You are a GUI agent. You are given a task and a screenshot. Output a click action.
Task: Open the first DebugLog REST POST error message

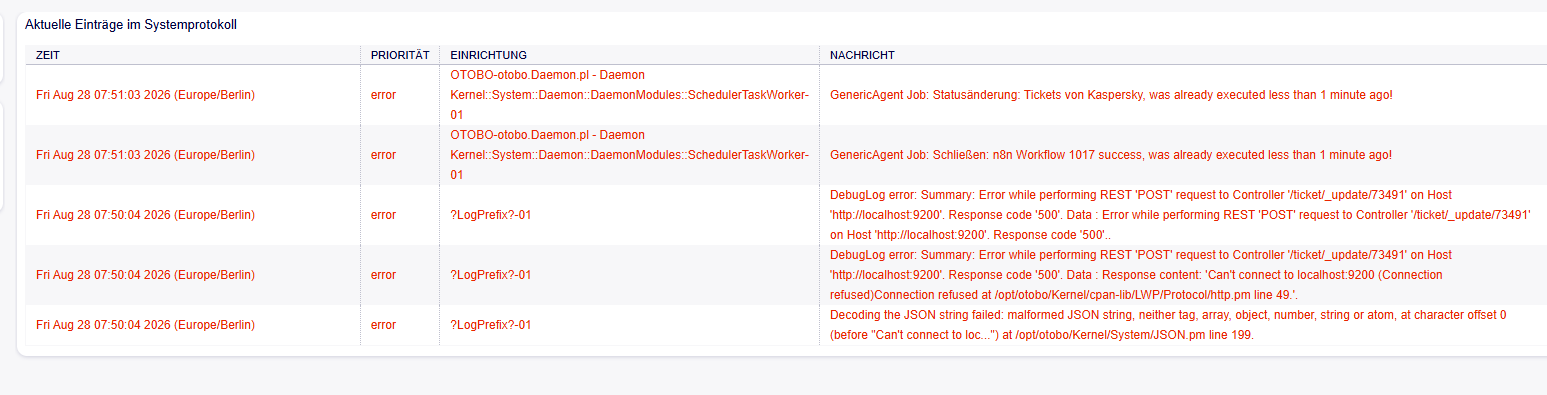pyautogui.click(x=1181, y=215)
